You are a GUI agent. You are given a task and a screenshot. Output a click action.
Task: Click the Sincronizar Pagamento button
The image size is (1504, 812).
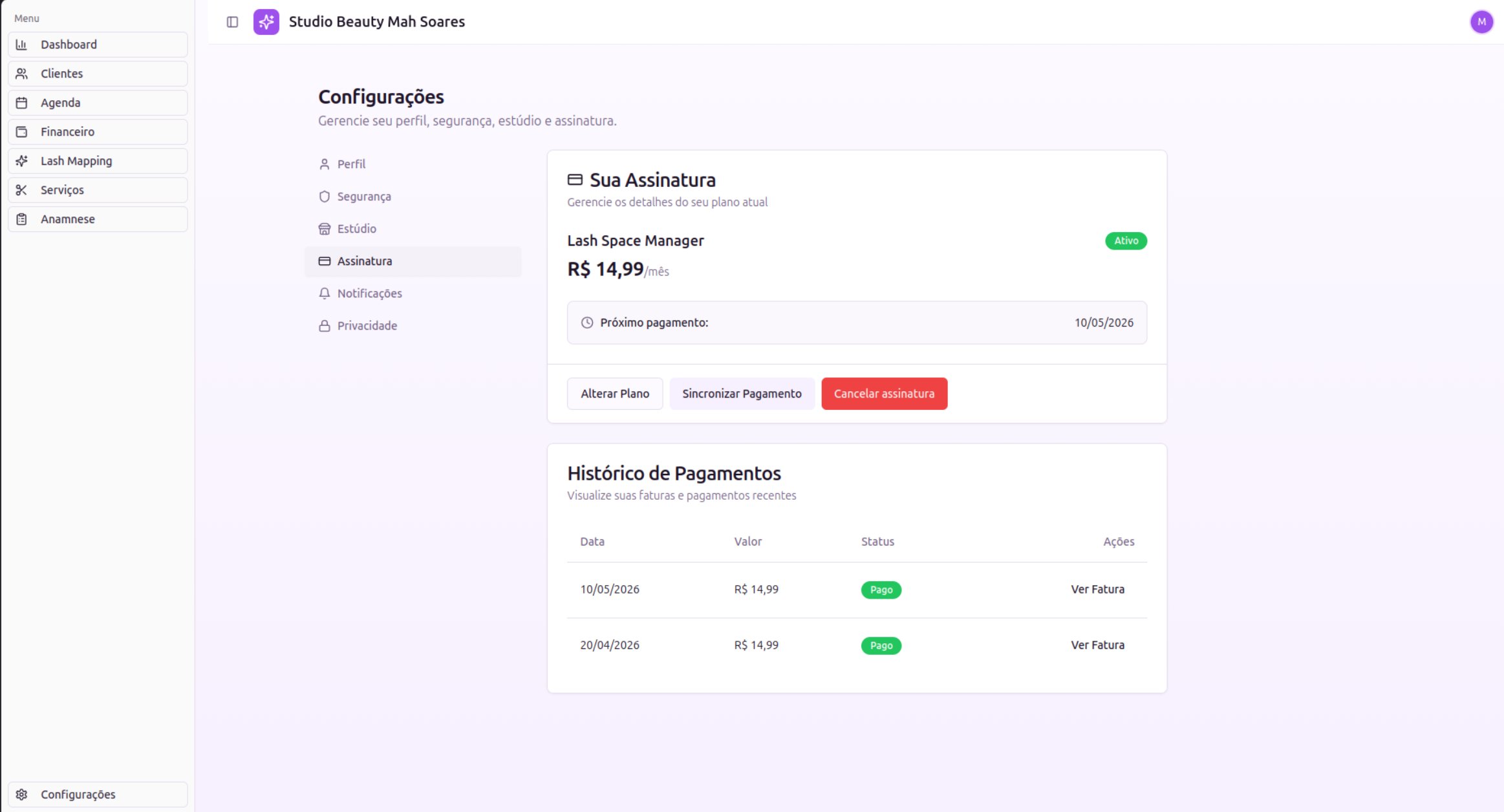point(742,394)
